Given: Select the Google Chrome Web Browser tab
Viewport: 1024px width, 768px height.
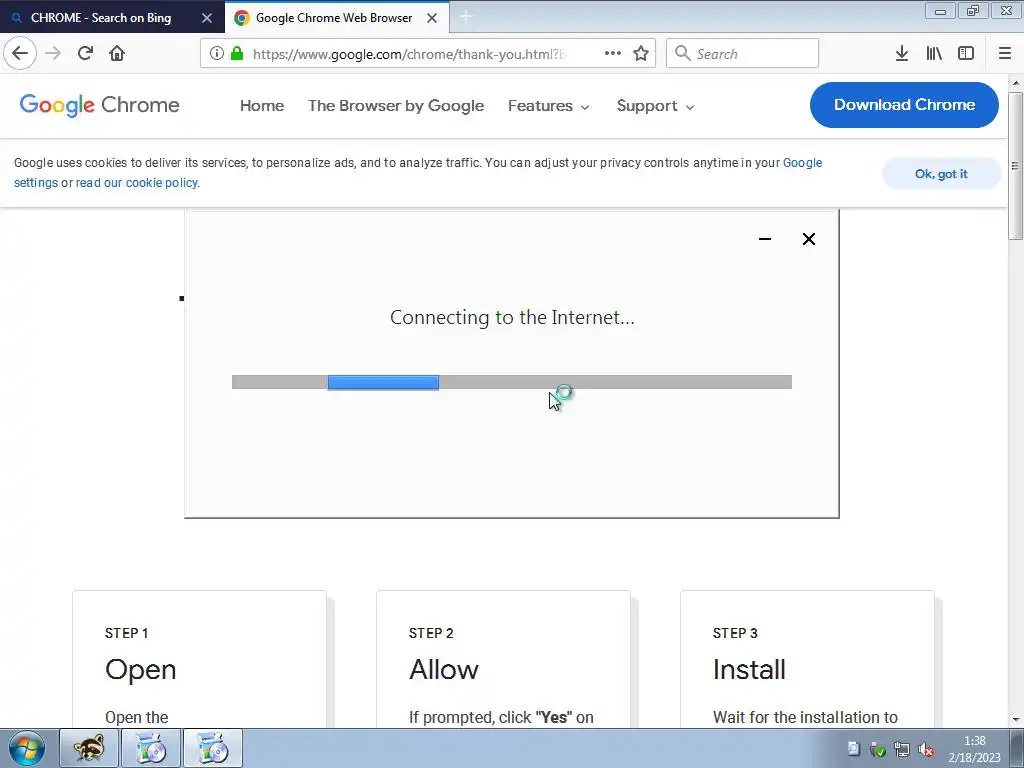Looking at the screenshot, I should pyautogui.click(x=334, y=18).
